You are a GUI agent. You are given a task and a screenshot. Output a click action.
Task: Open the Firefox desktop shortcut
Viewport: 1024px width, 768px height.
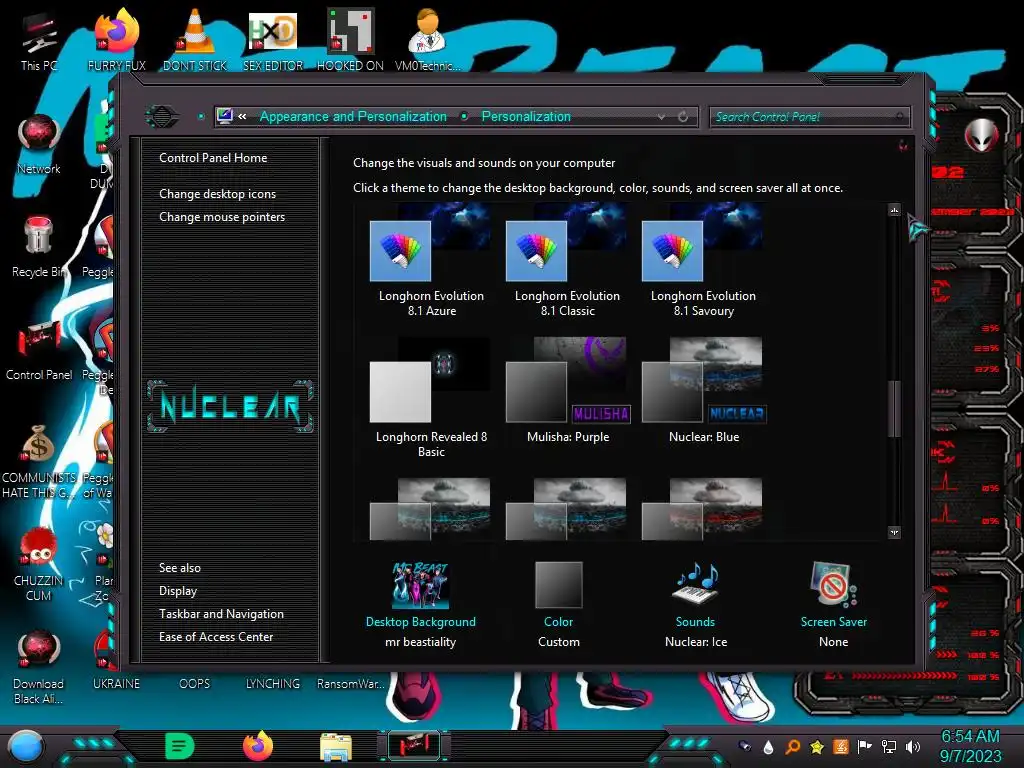[117, 40]
